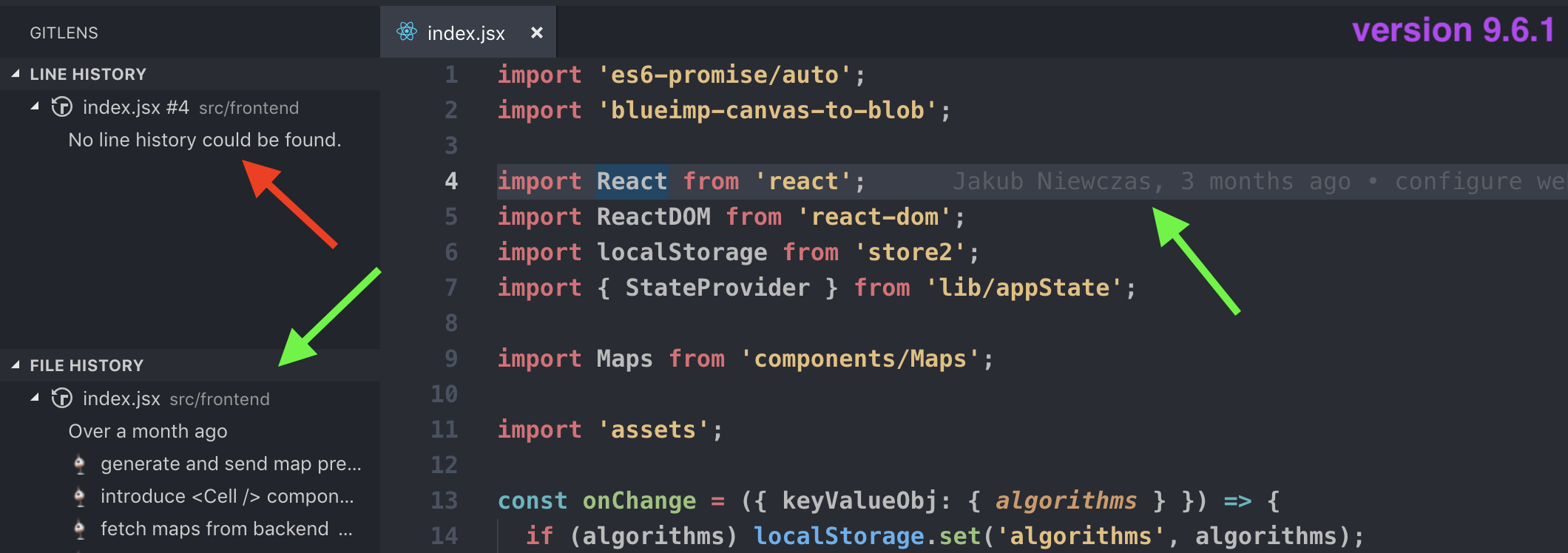Click avatar icon of 'fetch maps from backend' commit
Image resolution: width=1568 pixels, height=553 pixels.
point(80,529)
